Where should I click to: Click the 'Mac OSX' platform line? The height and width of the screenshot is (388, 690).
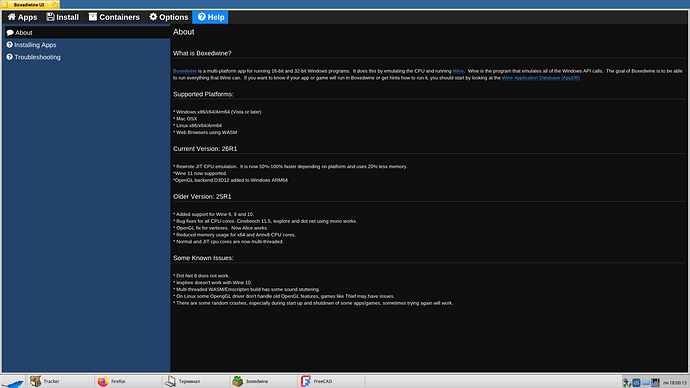click(185, 119)
